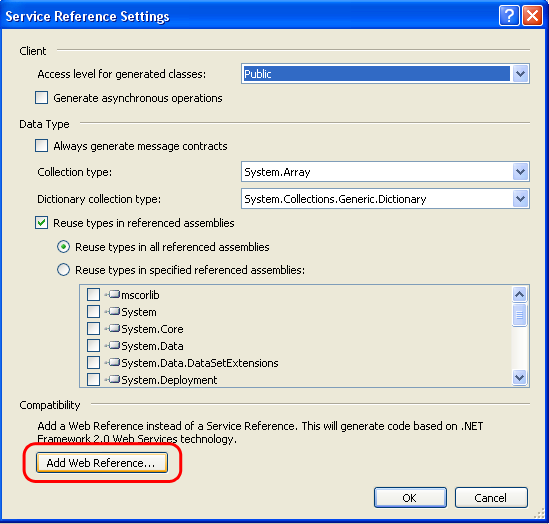The height and width of the screenshot is (524, 549).
Task: Expand the Collection type dropdown
Action: click(520, 172)
